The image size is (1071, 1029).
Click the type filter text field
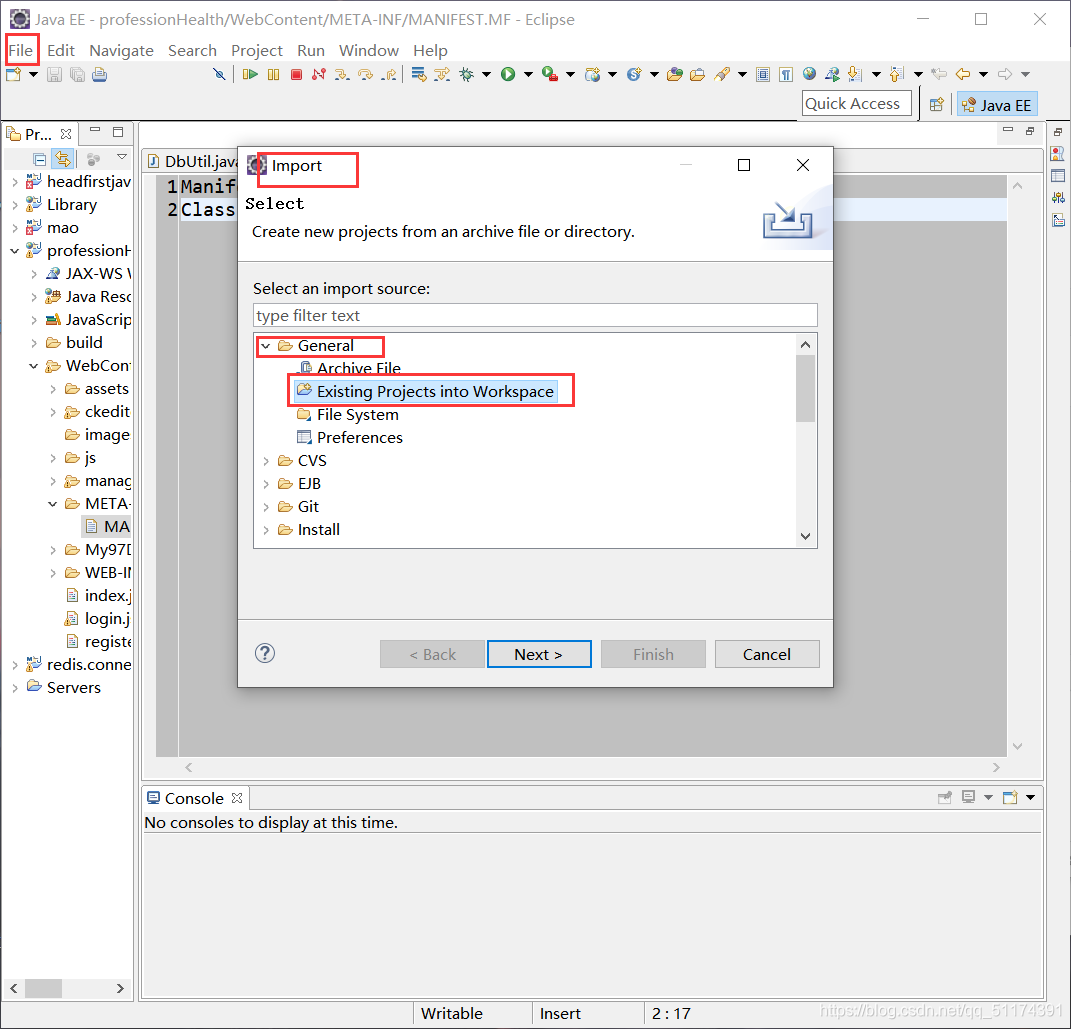click(535, 315)
